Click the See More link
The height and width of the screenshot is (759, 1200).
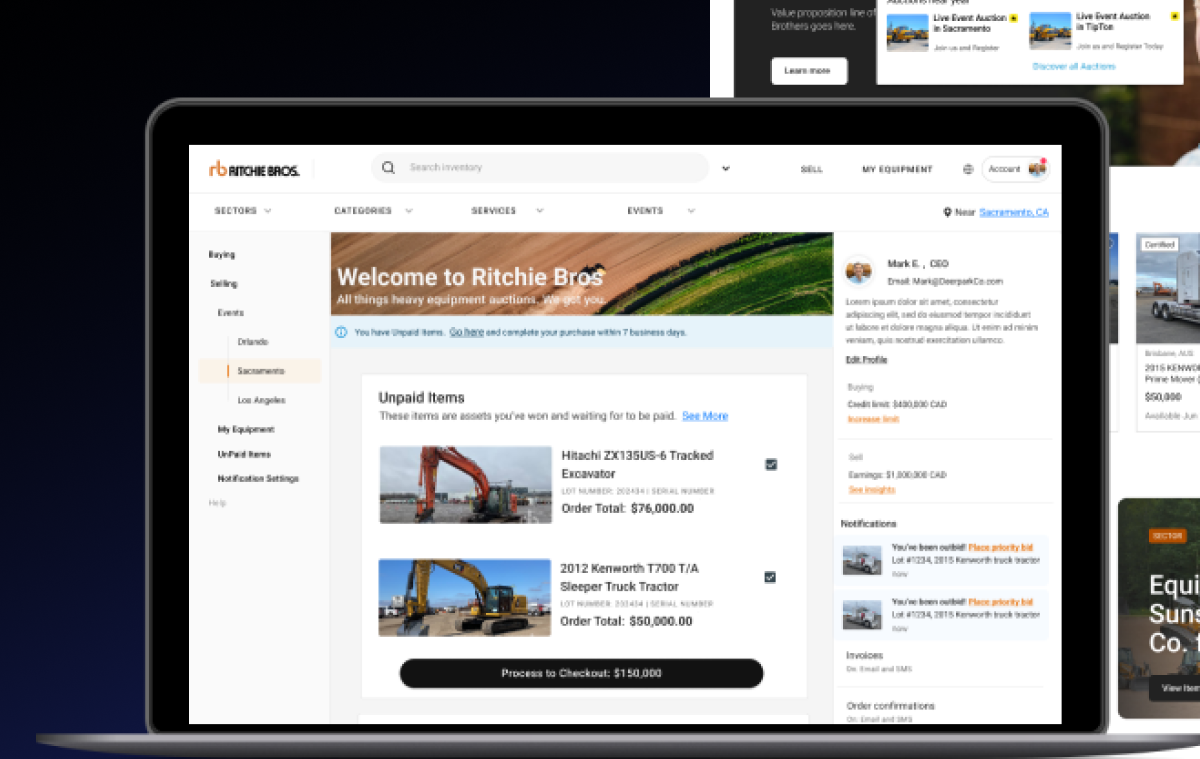point(705,416)
